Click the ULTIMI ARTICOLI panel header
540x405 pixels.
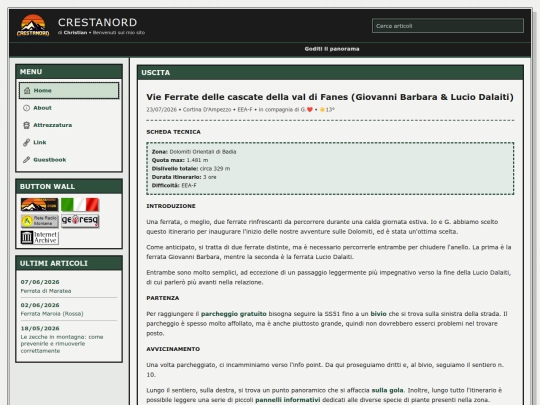[x=69, y=263]
